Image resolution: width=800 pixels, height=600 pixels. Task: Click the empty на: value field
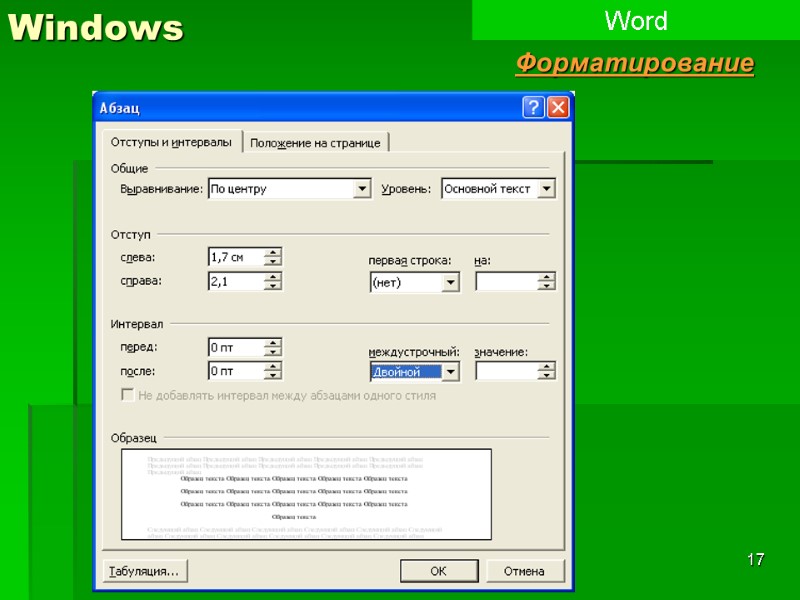point(506,282)
